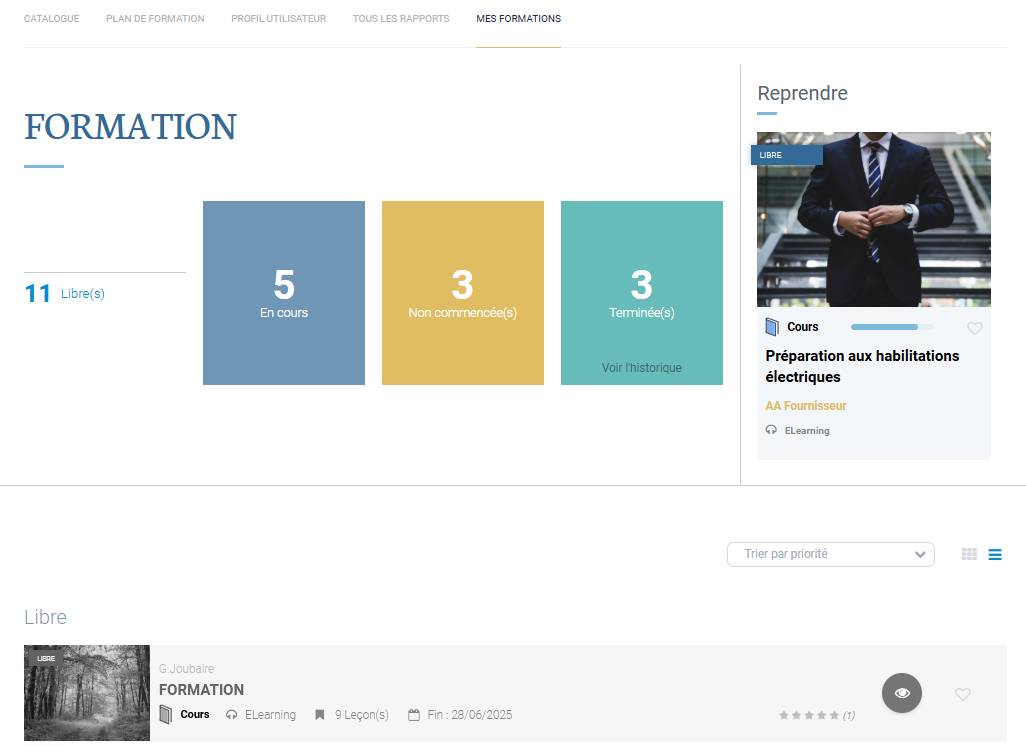
Task: Go to Plan de formation tab
Action: coord(155,19)
